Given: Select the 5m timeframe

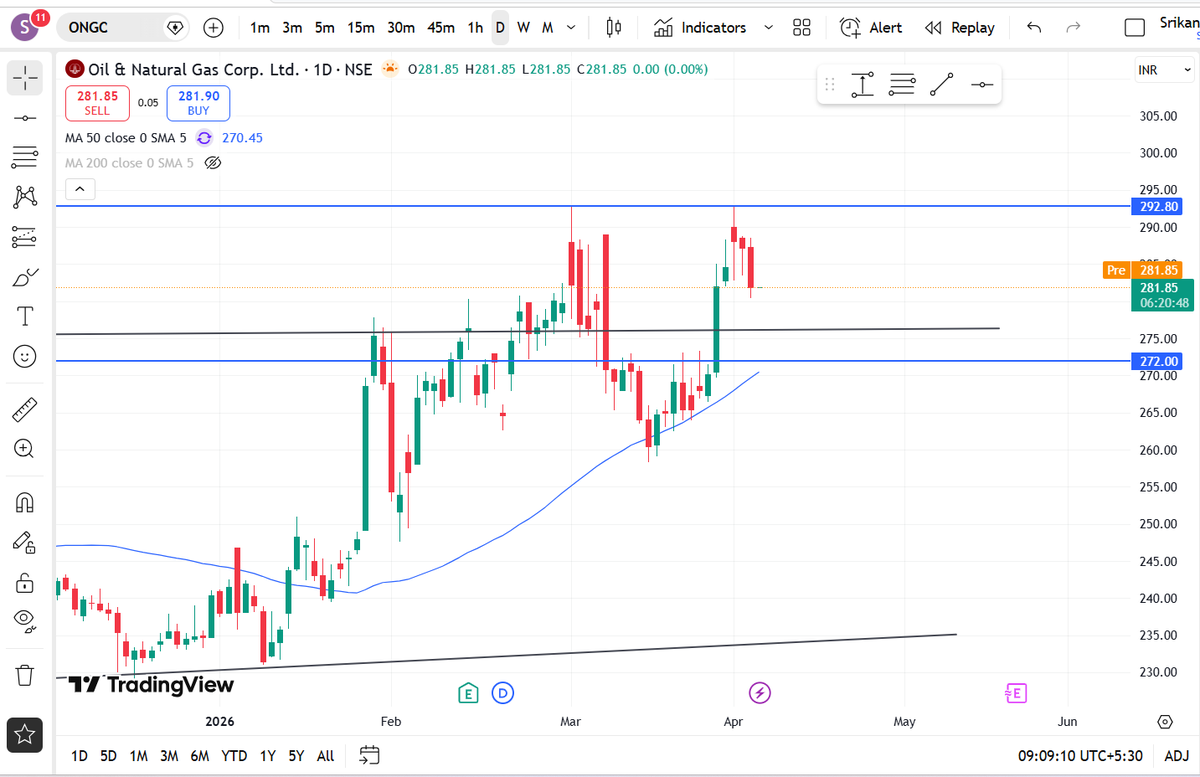Looking at the screenshot, I should point(325,28).
